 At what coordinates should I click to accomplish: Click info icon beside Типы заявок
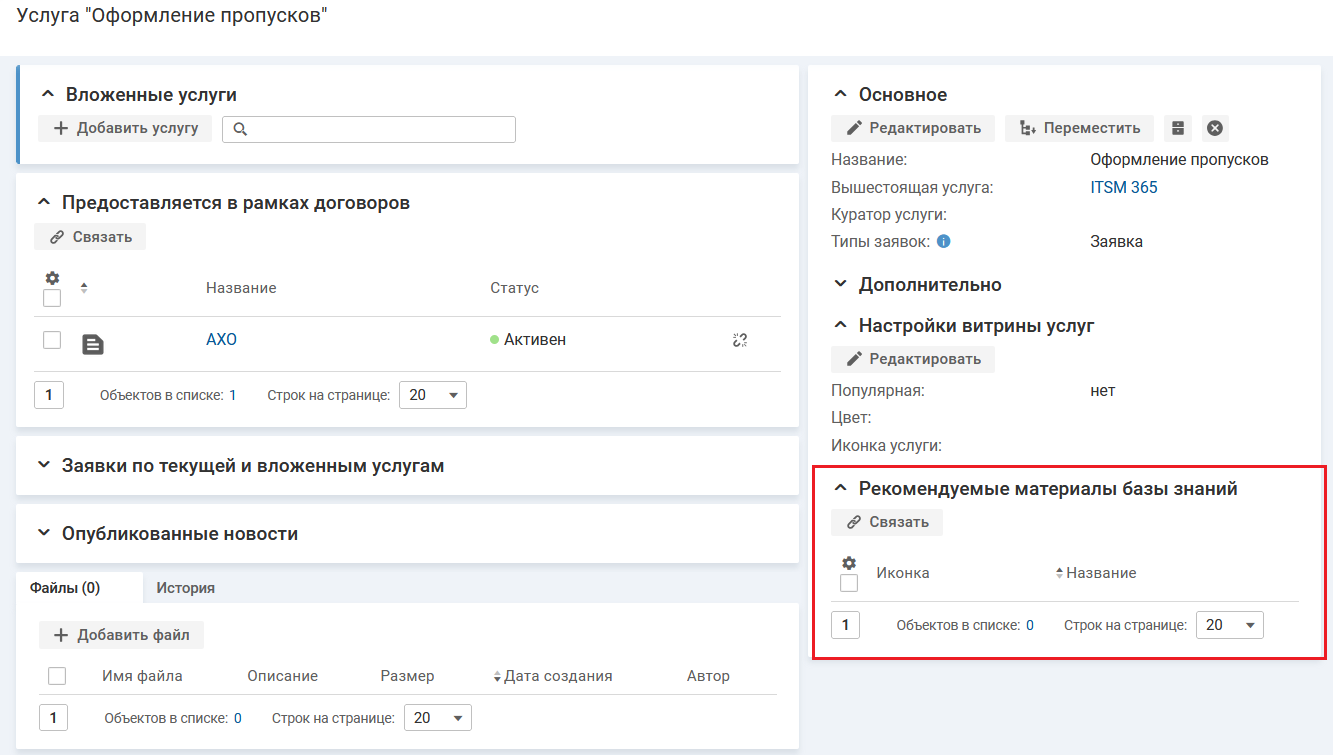click(943, 241)
